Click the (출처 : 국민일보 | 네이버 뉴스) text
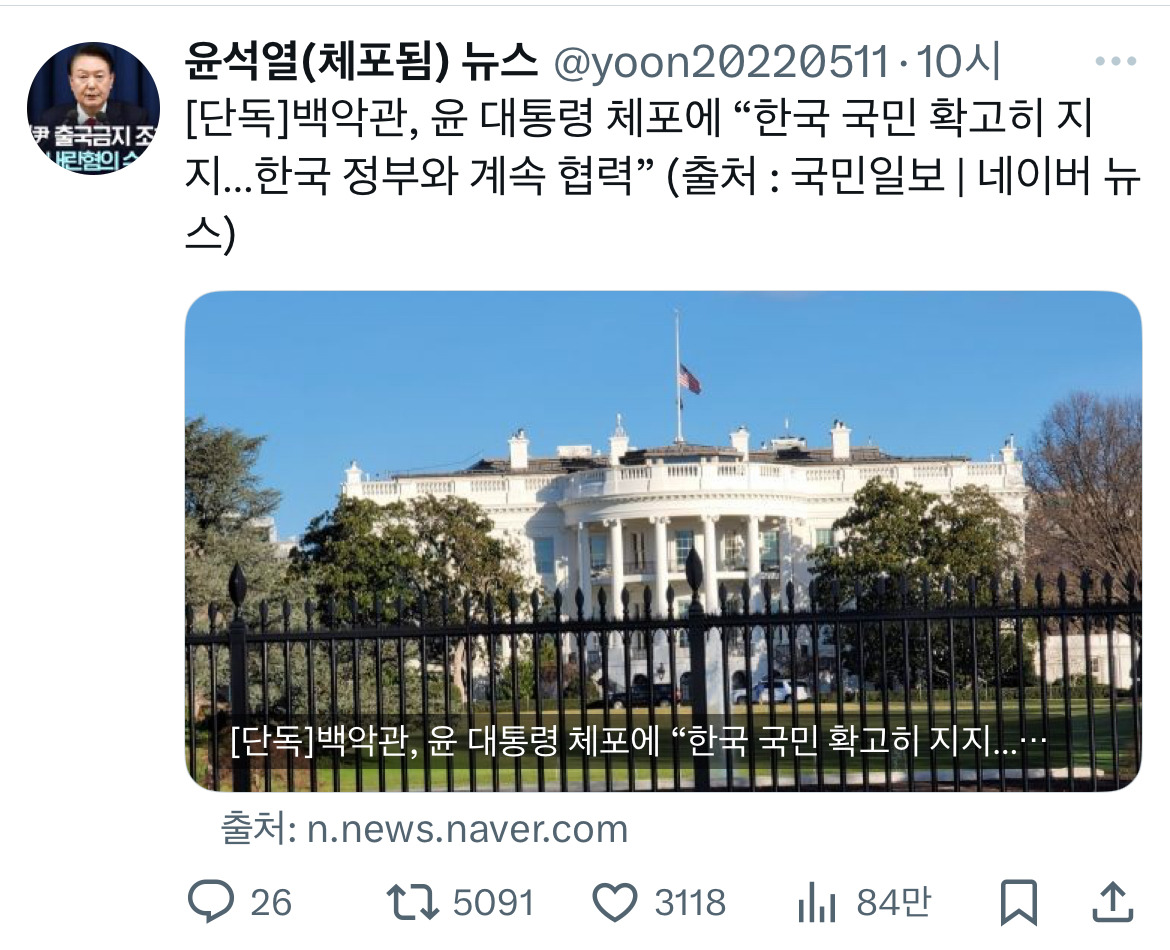The width and height of the screenshot is (1170, 950). click(x=901, y=177)
